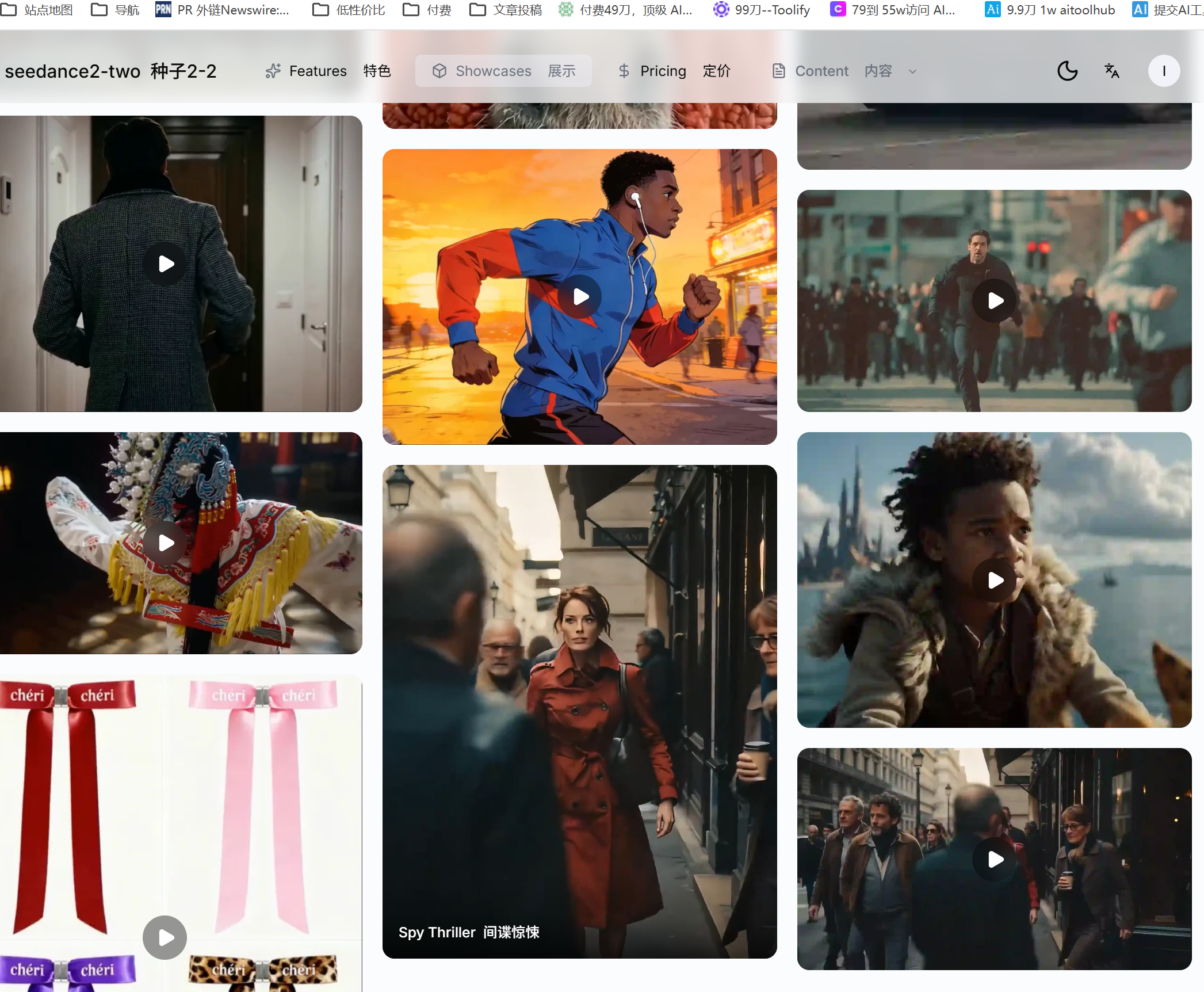The width and height of the screenshot is (1204, 992).
Task: Click the cube icon next to Showcases
Action: (439, 70)
